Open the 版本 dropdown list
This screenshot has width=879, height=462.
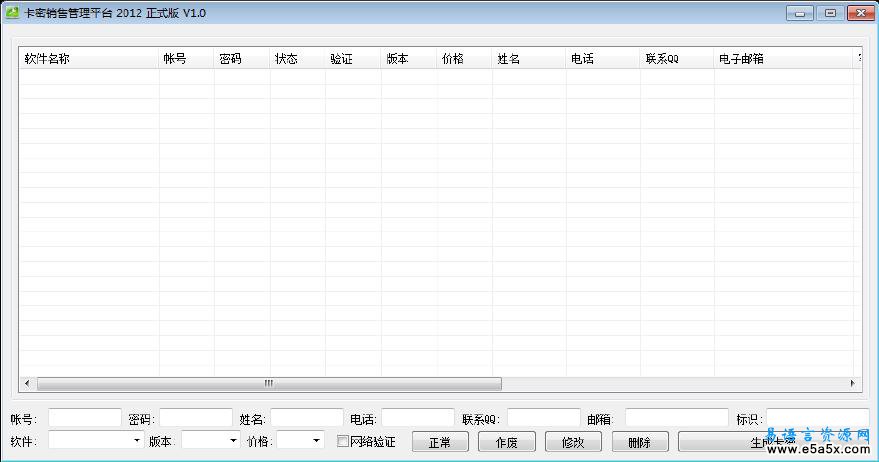pos(233,441)
